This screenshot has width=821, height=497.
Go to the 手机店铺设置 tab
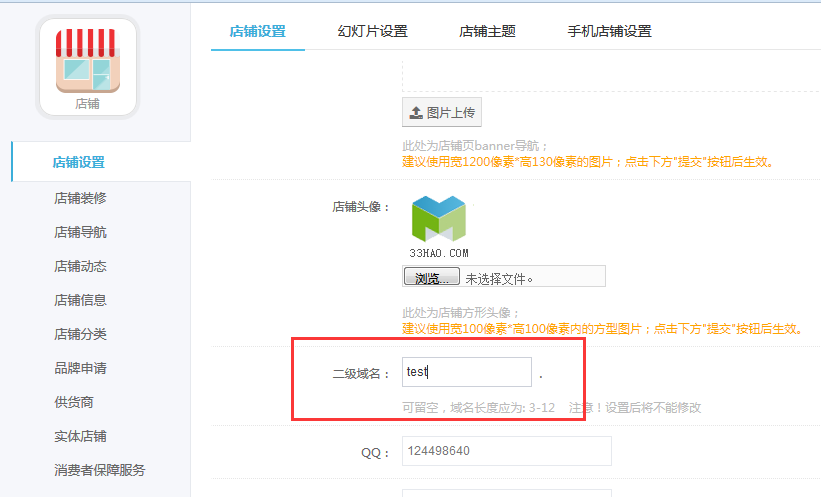coord(609,31)
